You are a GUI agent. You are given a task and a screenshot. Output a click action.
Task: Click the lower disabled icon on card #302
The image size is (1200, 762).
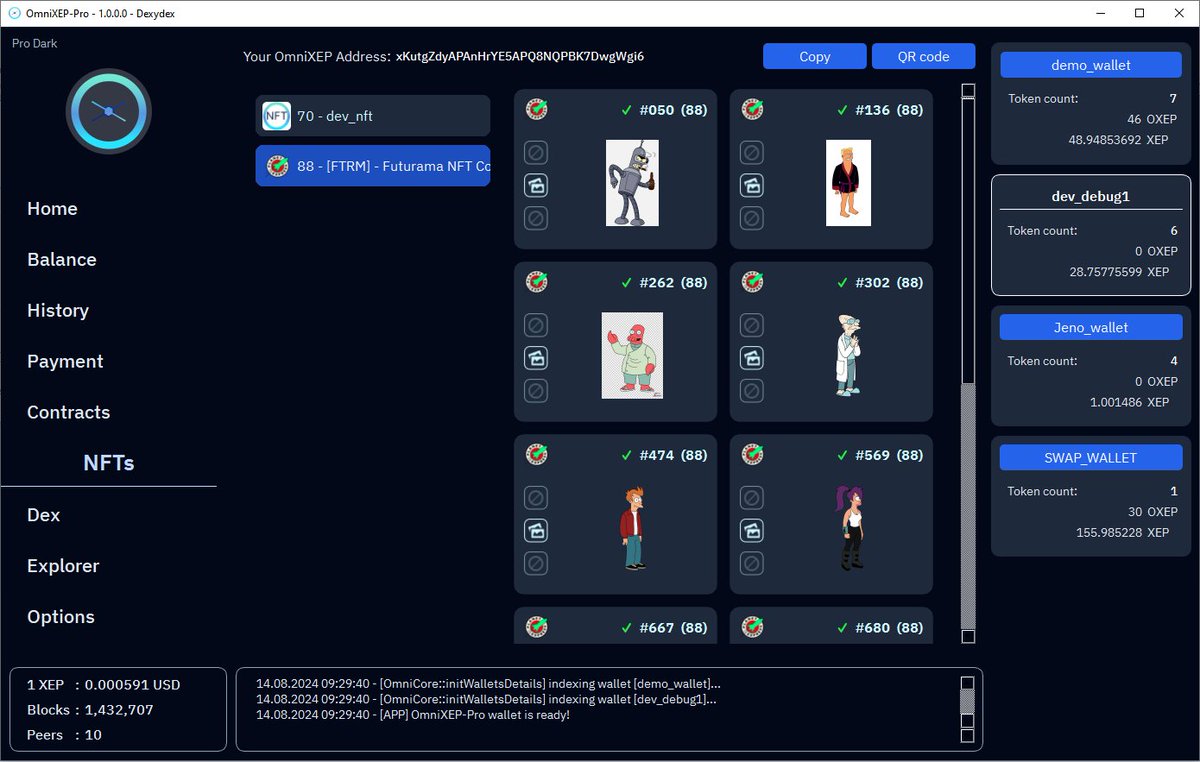(752, 391)
